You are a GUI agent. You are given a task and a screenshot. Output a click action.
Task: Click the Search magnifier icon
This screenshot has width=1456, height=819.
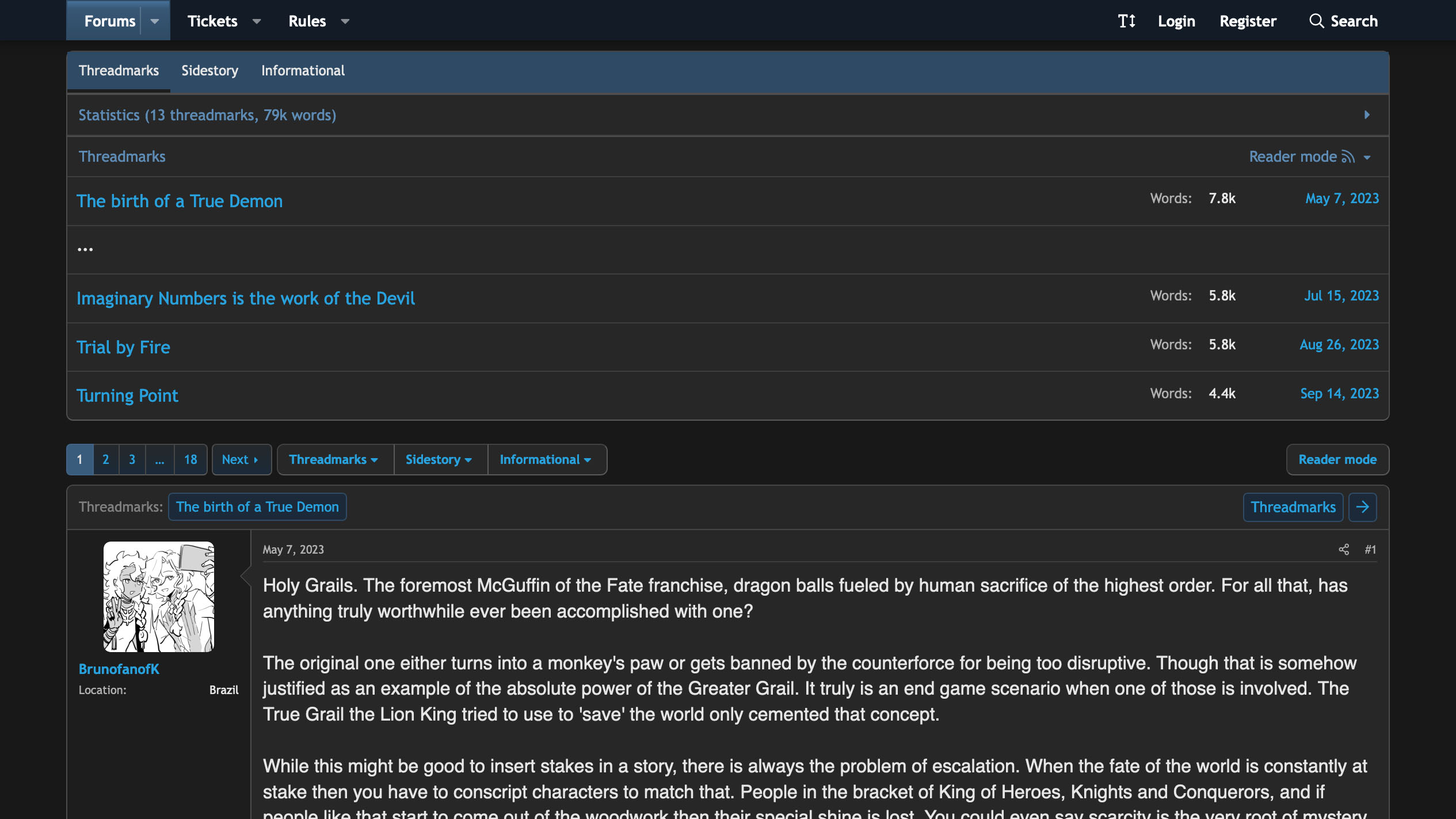[1316, 21]
